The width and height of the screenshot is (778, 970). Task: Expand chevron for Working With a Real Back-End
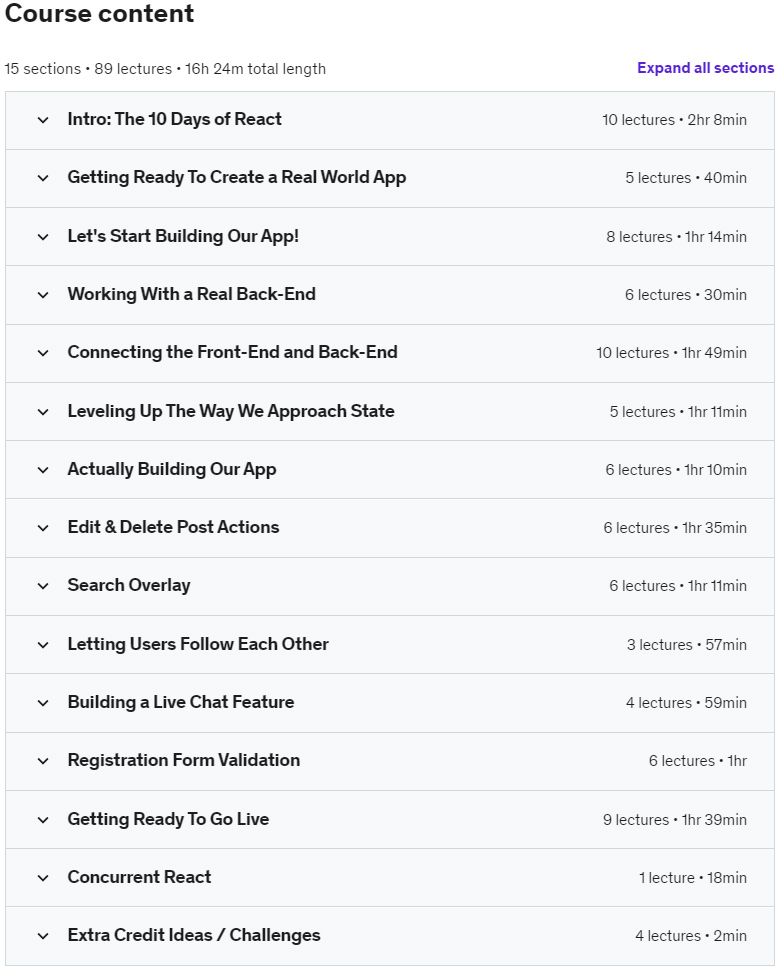[43, 295]
